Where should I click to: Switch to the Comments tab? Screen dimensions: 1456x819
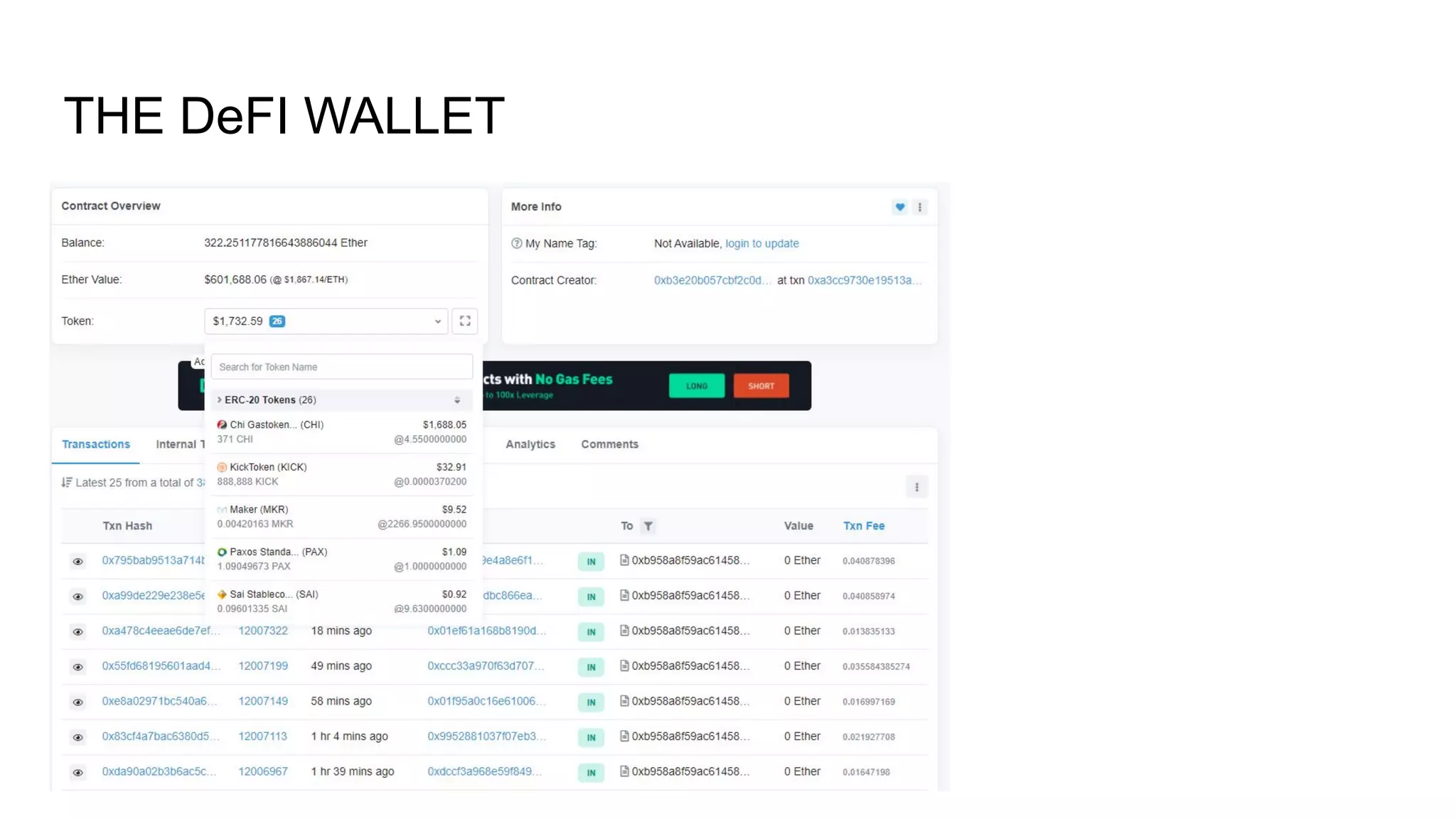(609, 444)
